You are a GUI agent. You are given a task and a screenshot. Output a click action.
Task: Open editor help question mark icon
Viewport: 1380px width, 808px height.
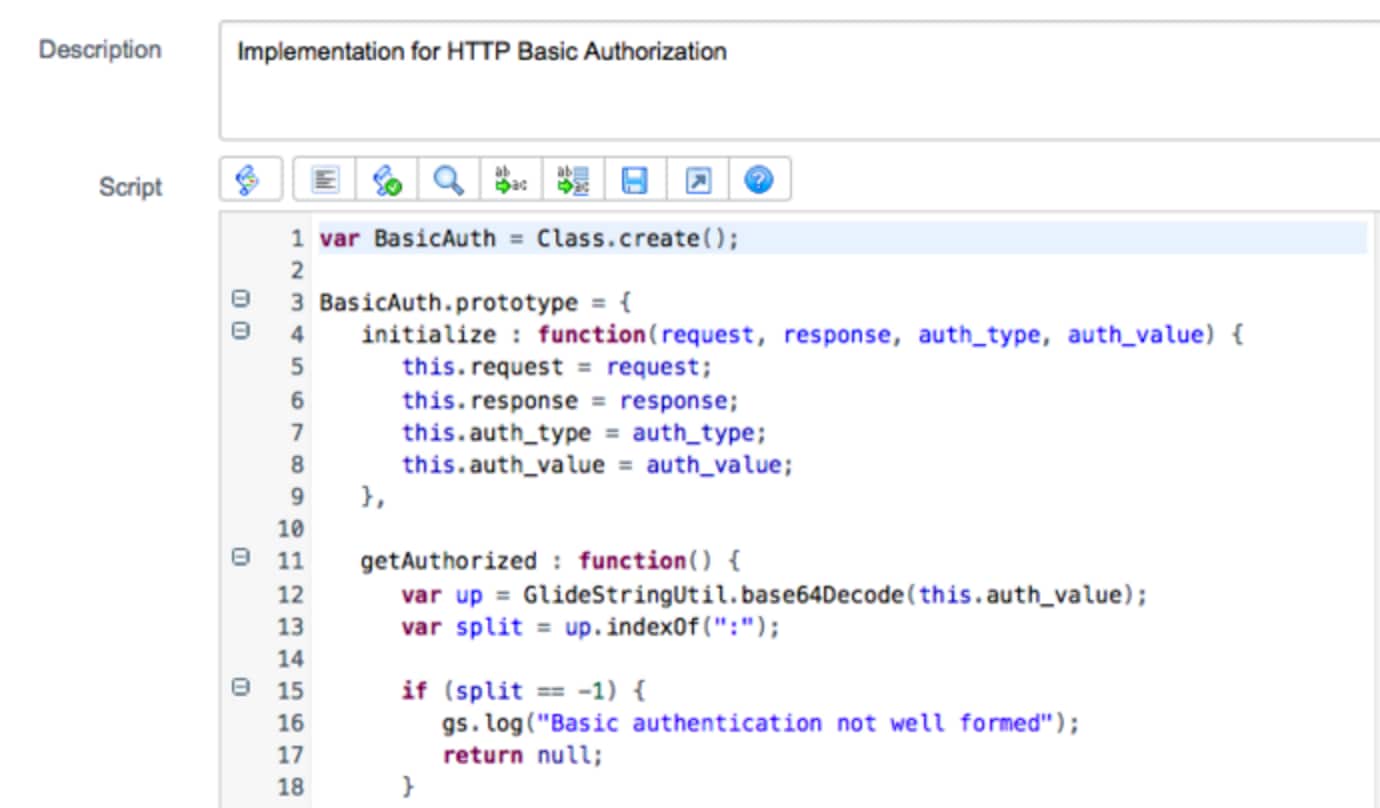click(759, 181)
